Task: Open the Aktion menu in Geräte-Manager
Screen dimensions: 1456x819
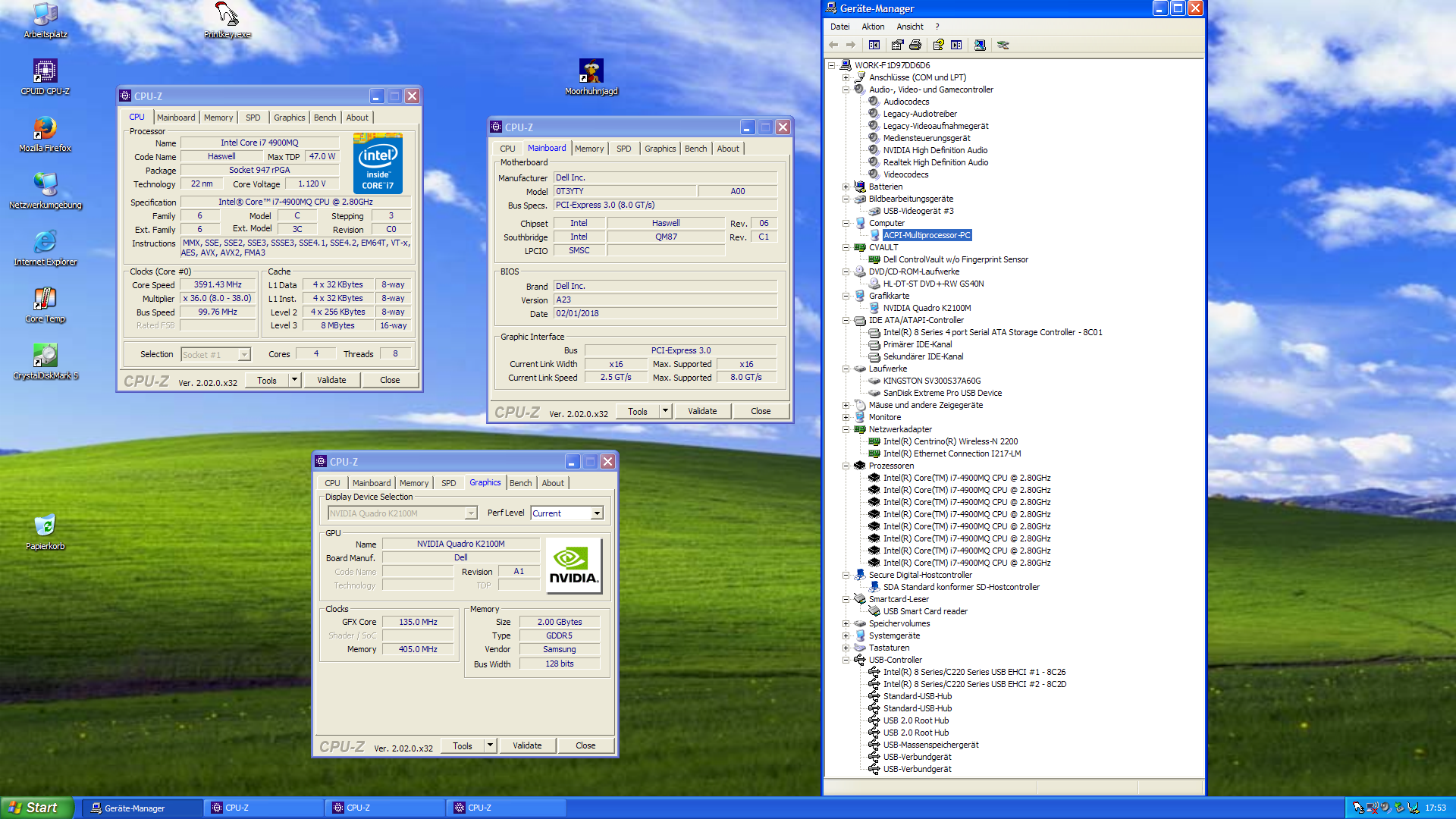Action: pos(873,27)
